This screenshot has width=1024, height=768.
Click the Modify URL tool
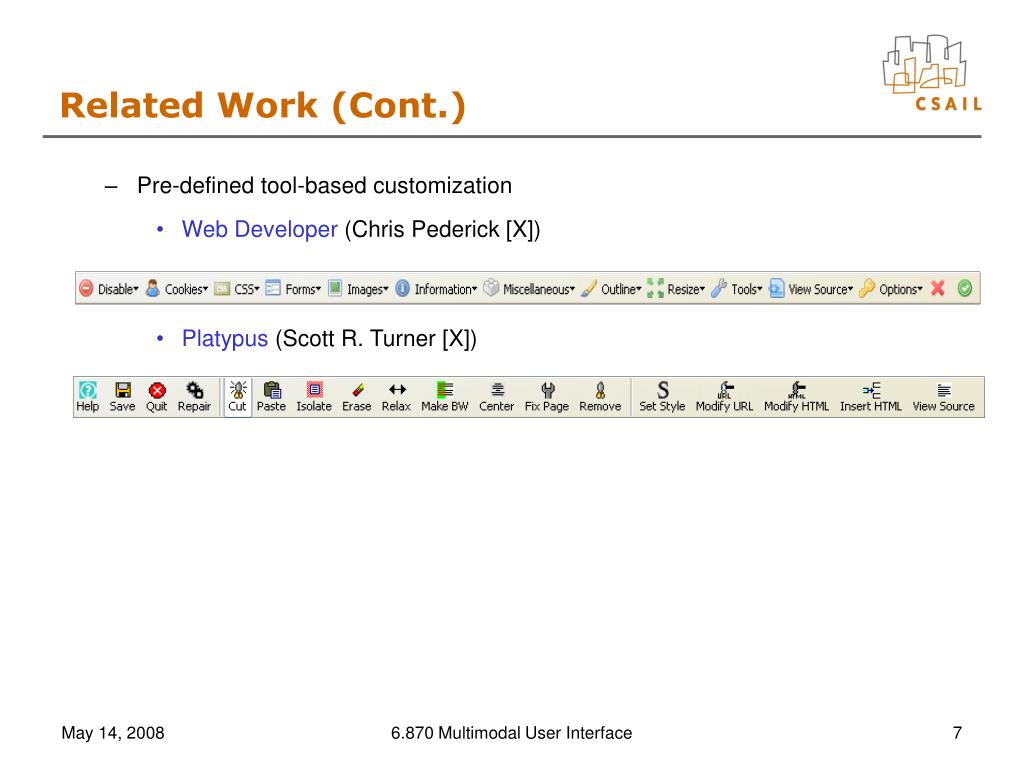[x=724, y=396]
